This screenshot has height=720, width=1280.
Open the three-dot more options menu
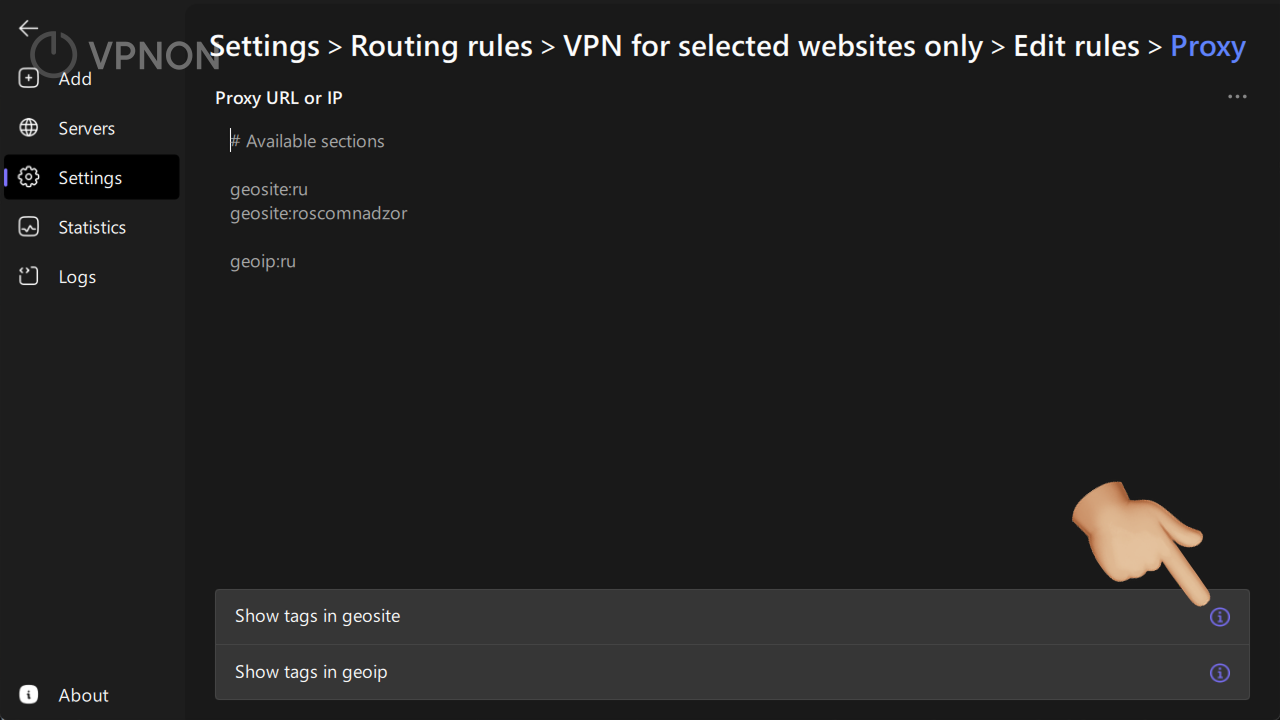[1237, 97]
